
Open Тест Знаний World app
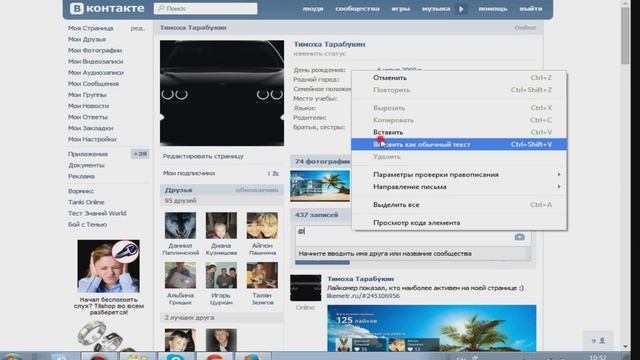coord(97,213)
